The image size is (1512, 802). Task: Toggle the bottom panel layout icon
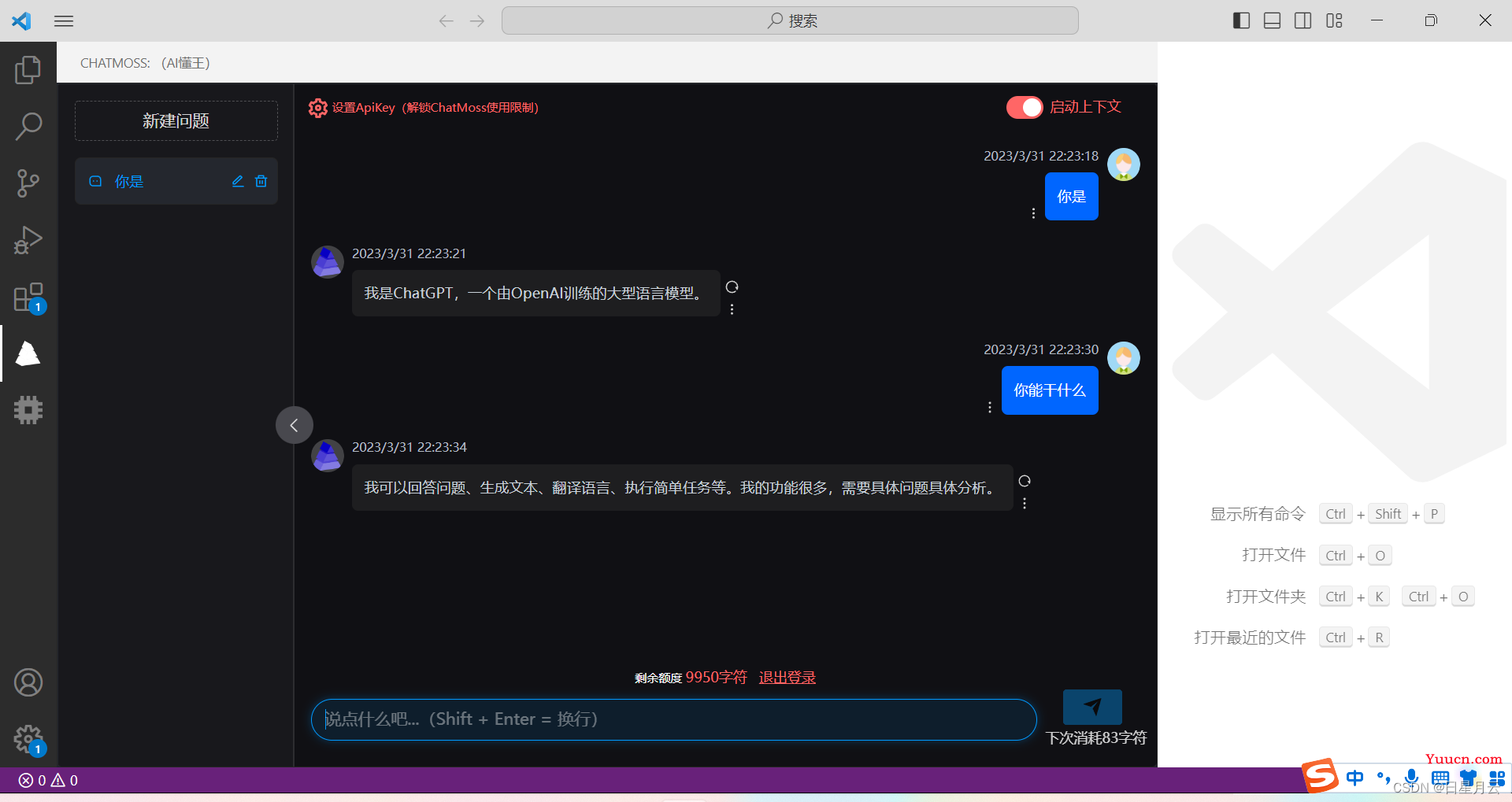pyautogui.click(x=1272, y=20)
